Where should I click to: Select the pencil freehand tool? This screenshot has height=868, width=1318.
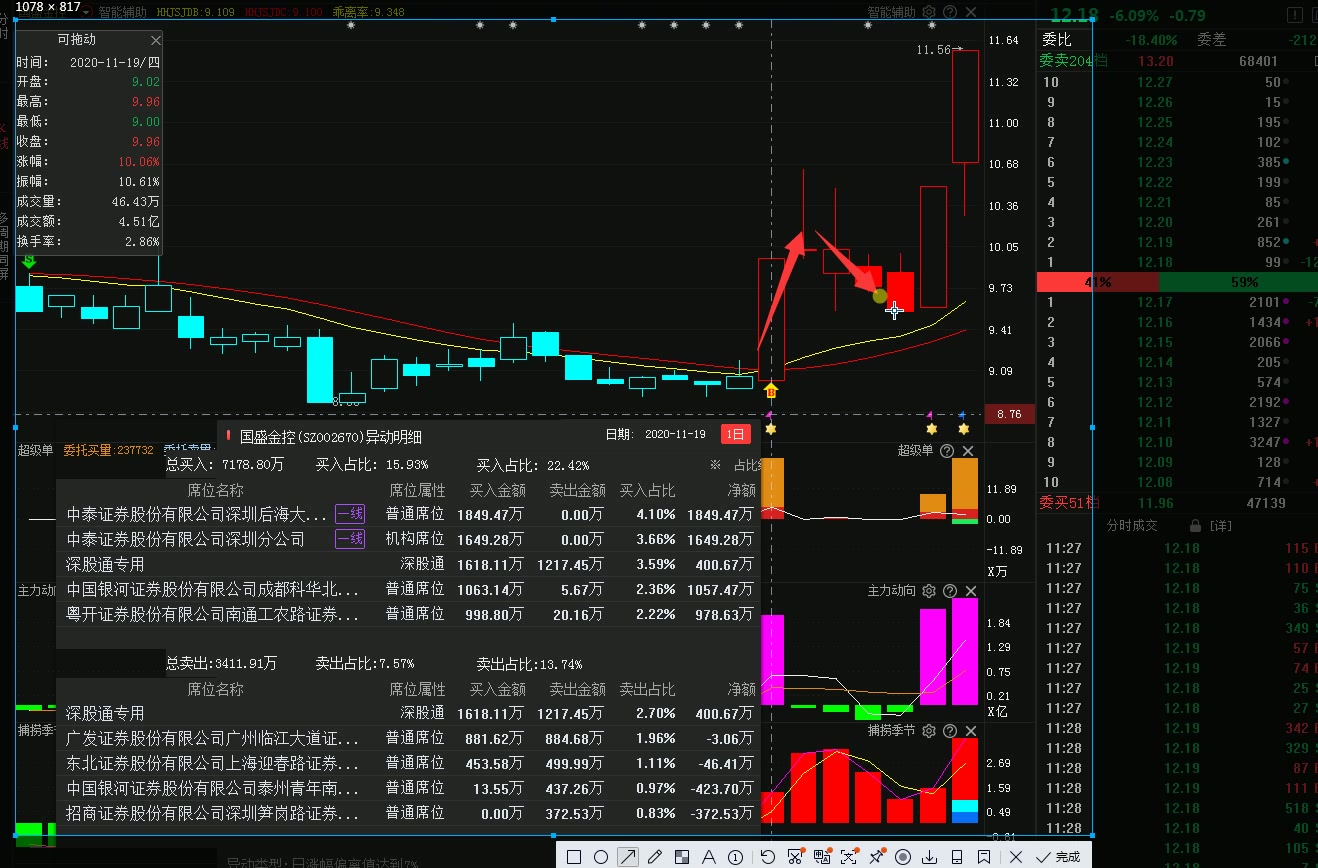pos(654,857)
